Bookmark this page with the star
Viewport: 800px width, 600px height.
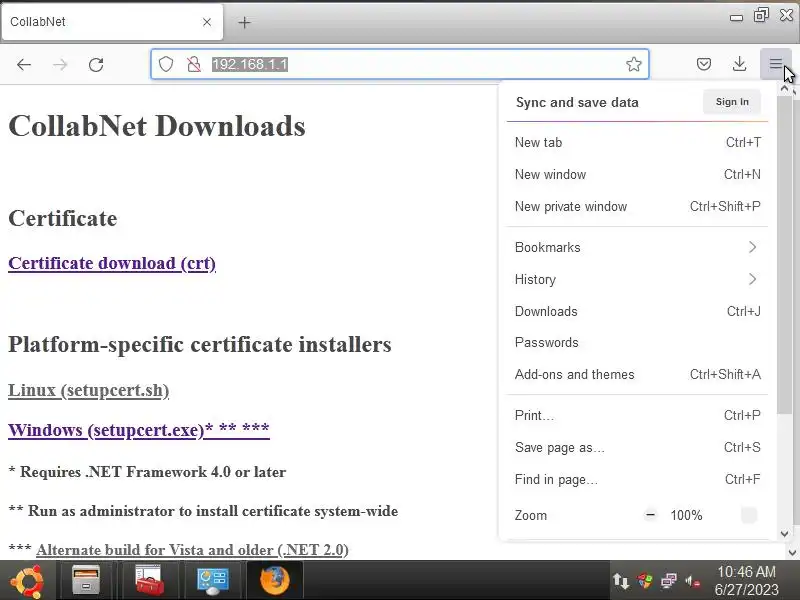point(634,64)
